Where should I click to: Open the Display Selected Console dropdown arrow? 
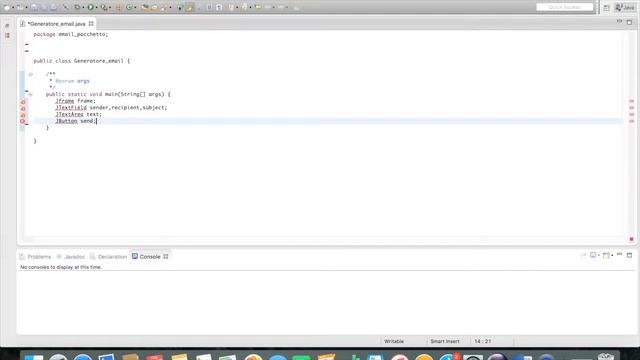coord(599,256)
